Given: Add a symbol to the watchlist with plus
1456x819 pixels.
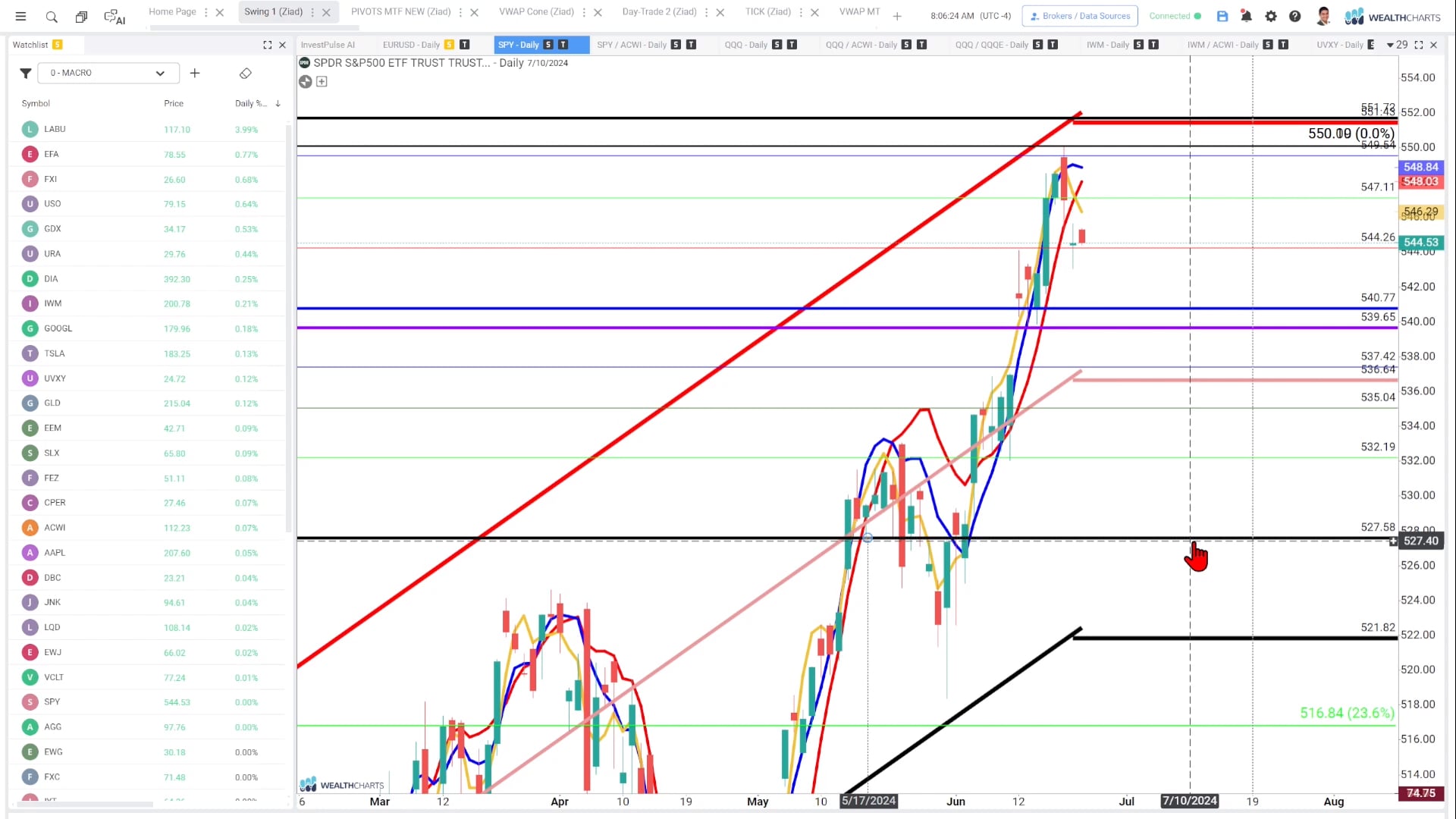Looking at the screenshot, I should pyautogui.click(x=195, y=73).
